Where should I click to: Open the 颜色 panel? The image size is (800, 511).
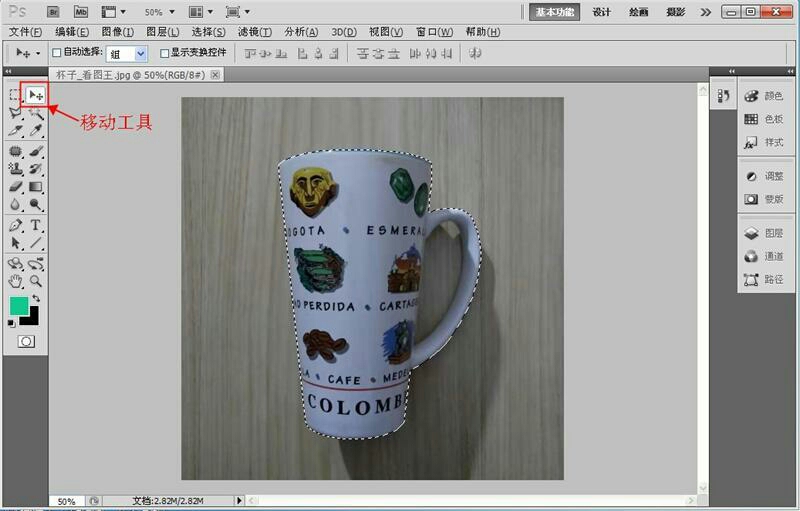click(764, 96)
